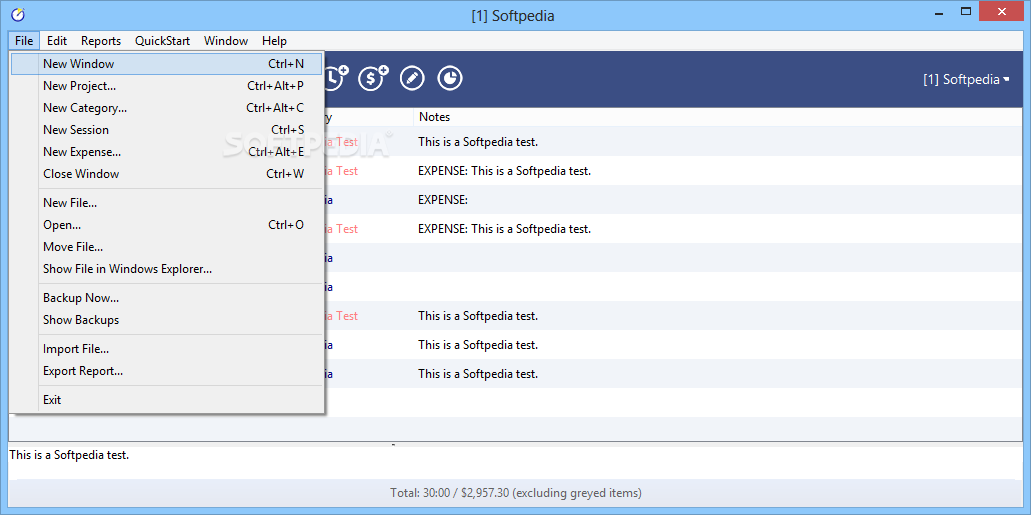Viewport: 1031px width, 515px height.
Task: Select Open... menu entry
Action: pos(167,224)
